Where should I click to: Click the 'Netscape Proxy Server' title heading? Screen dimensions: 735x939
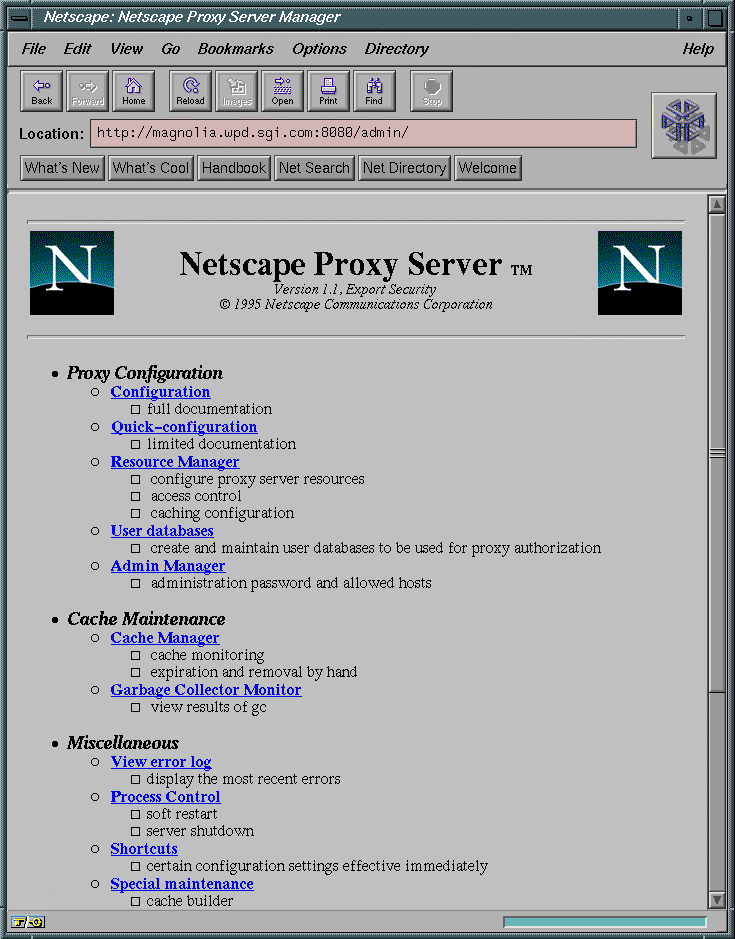340,264
